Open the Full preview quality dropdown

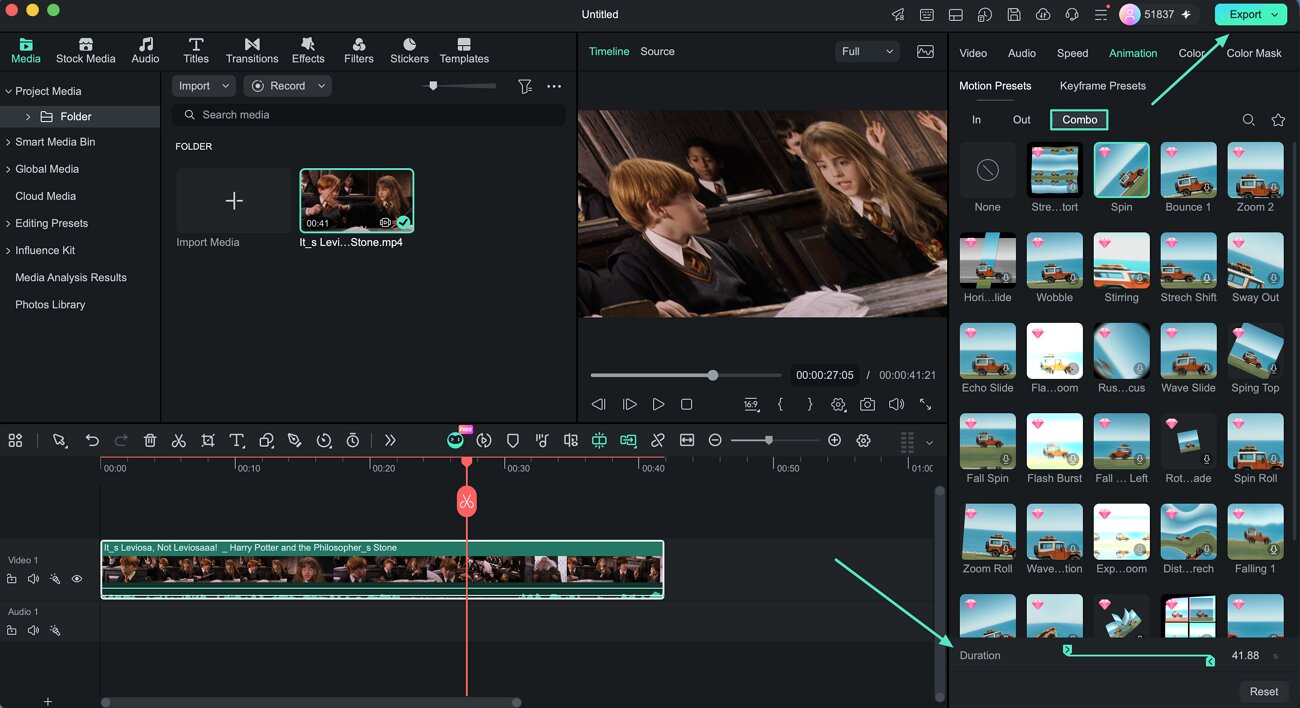tap(867, 51)
